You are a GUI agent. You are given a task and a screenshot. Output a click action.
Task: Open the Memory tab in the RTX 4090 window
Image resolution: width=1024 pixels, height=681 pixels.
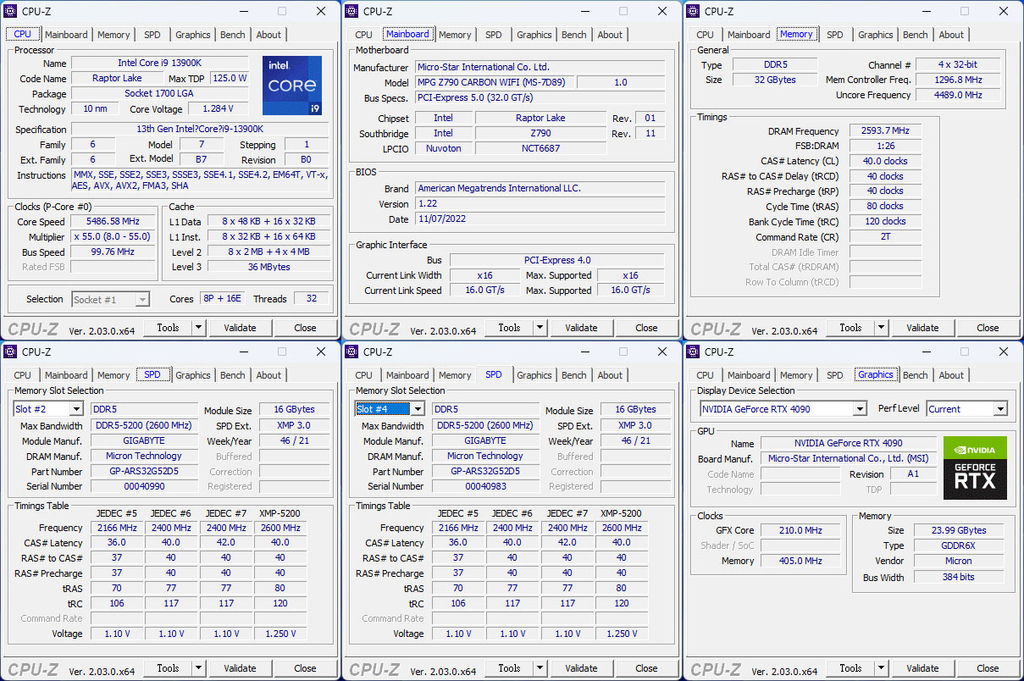pyautogui.click(x=796, y=375)
